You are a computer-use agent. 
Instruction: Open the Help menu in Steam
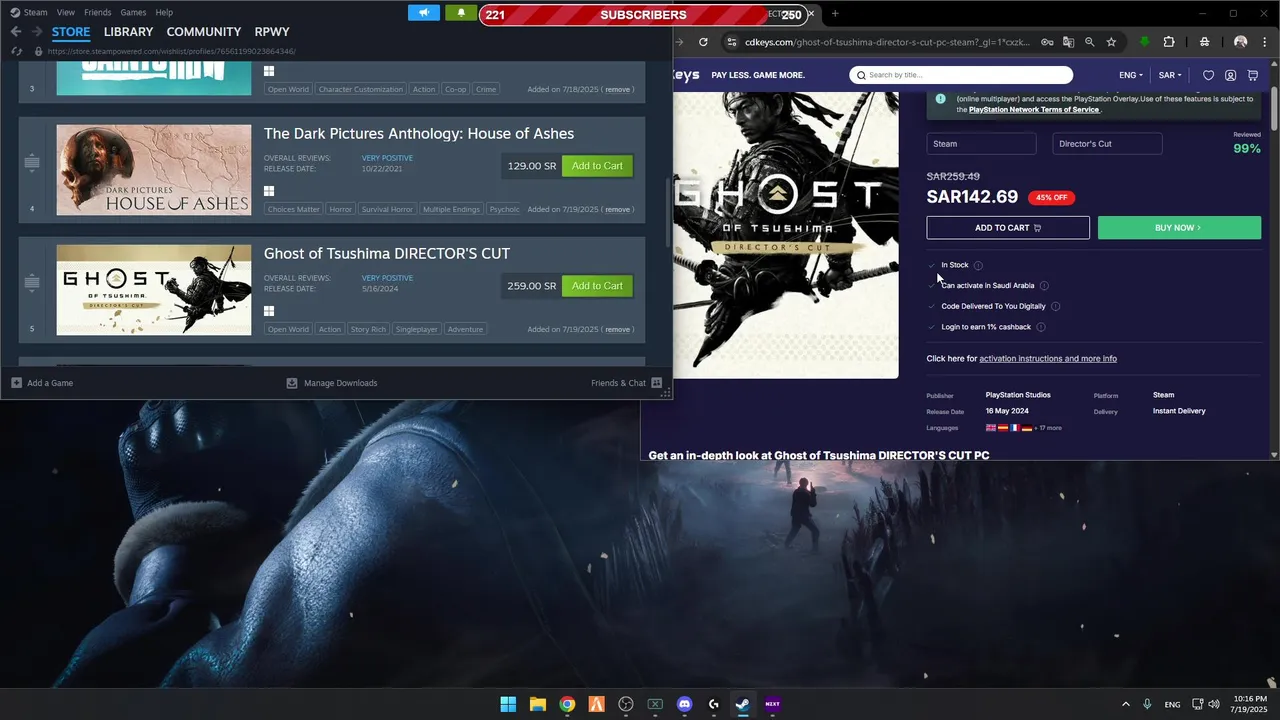point(164,12)
